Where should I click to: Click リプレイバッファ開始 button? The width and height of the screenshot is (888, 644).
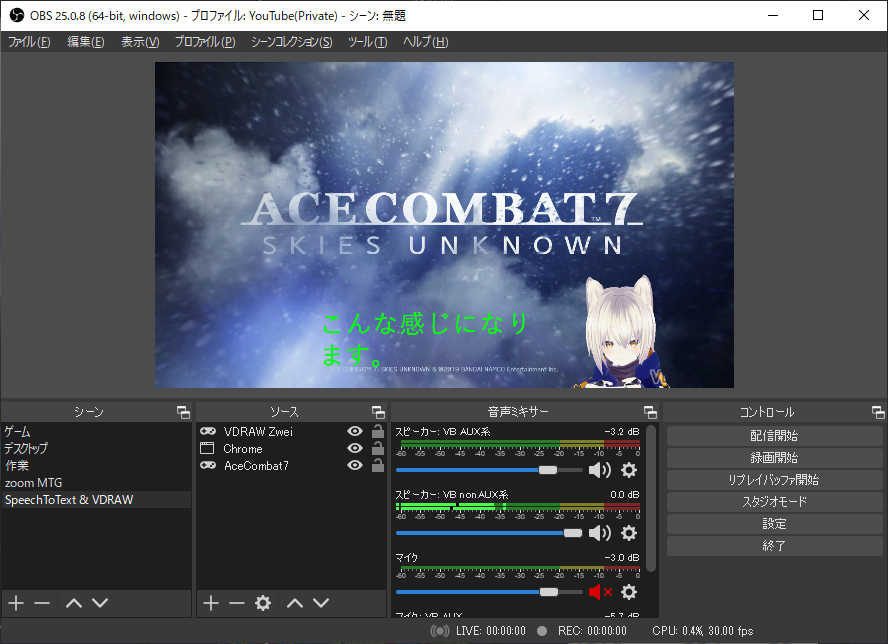[x=774, y=480]
